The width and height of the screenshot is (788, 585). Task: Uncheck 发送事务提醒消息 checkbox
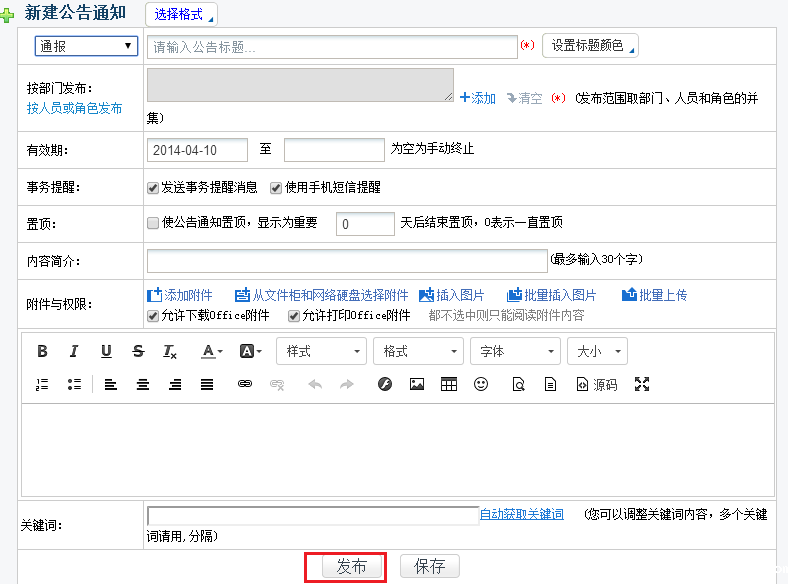[153, 187]
